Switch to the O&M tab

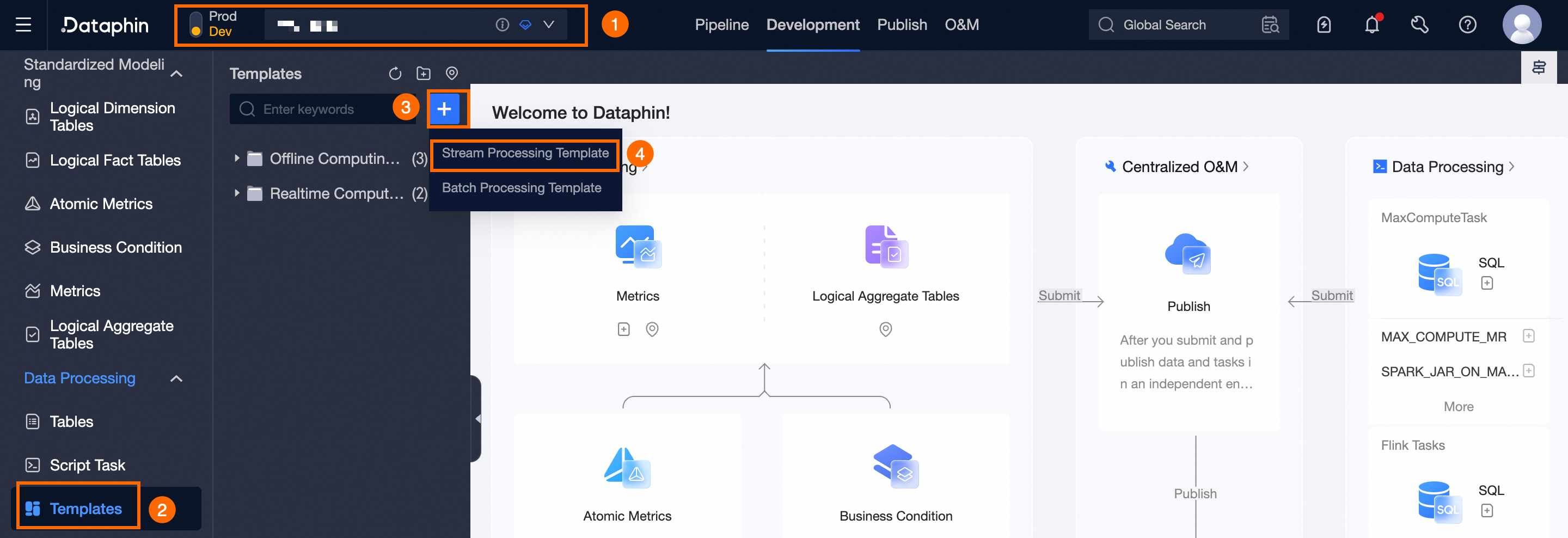coord(961,25)
